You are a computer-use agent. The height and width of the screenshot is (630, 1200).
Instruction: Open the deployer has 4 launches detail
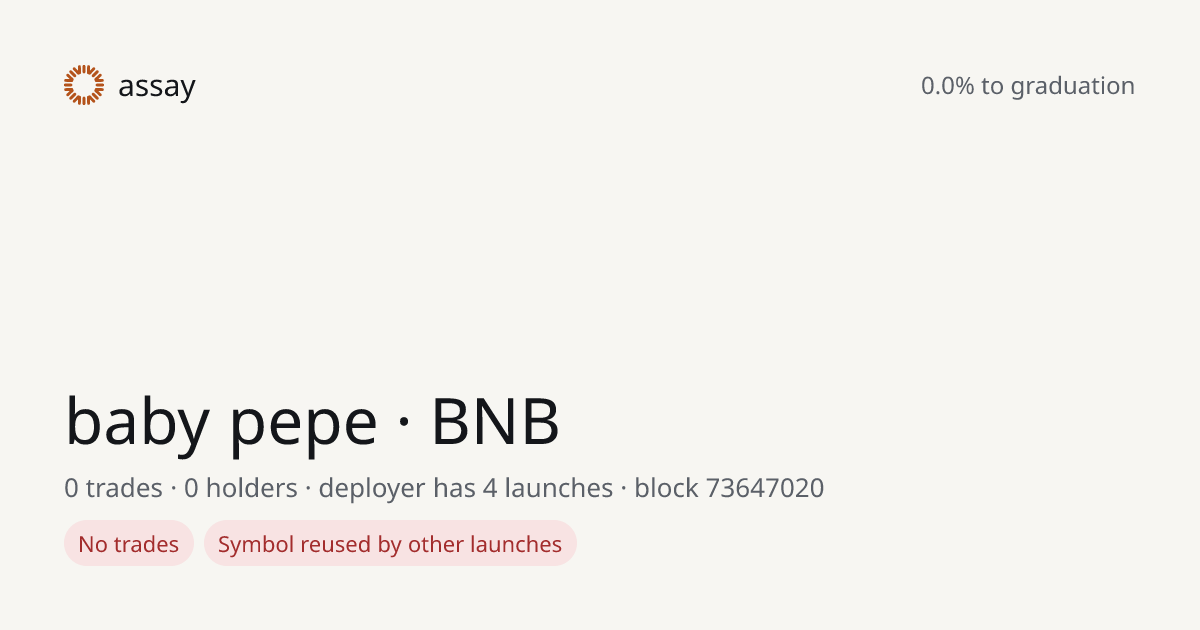466,488
